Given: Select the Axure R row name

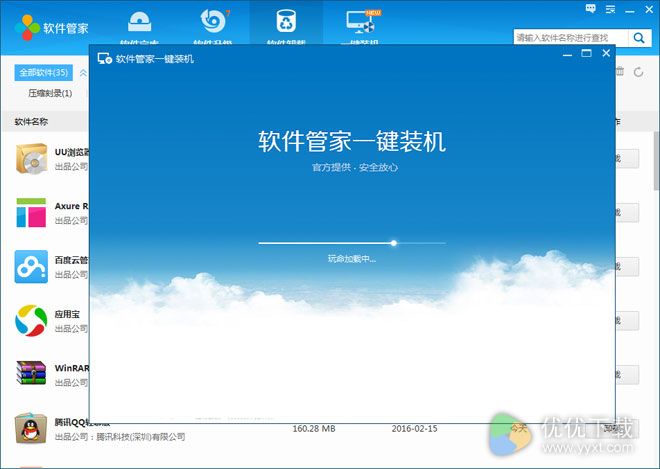Looking at the screenshot, I should pos(72,206).
